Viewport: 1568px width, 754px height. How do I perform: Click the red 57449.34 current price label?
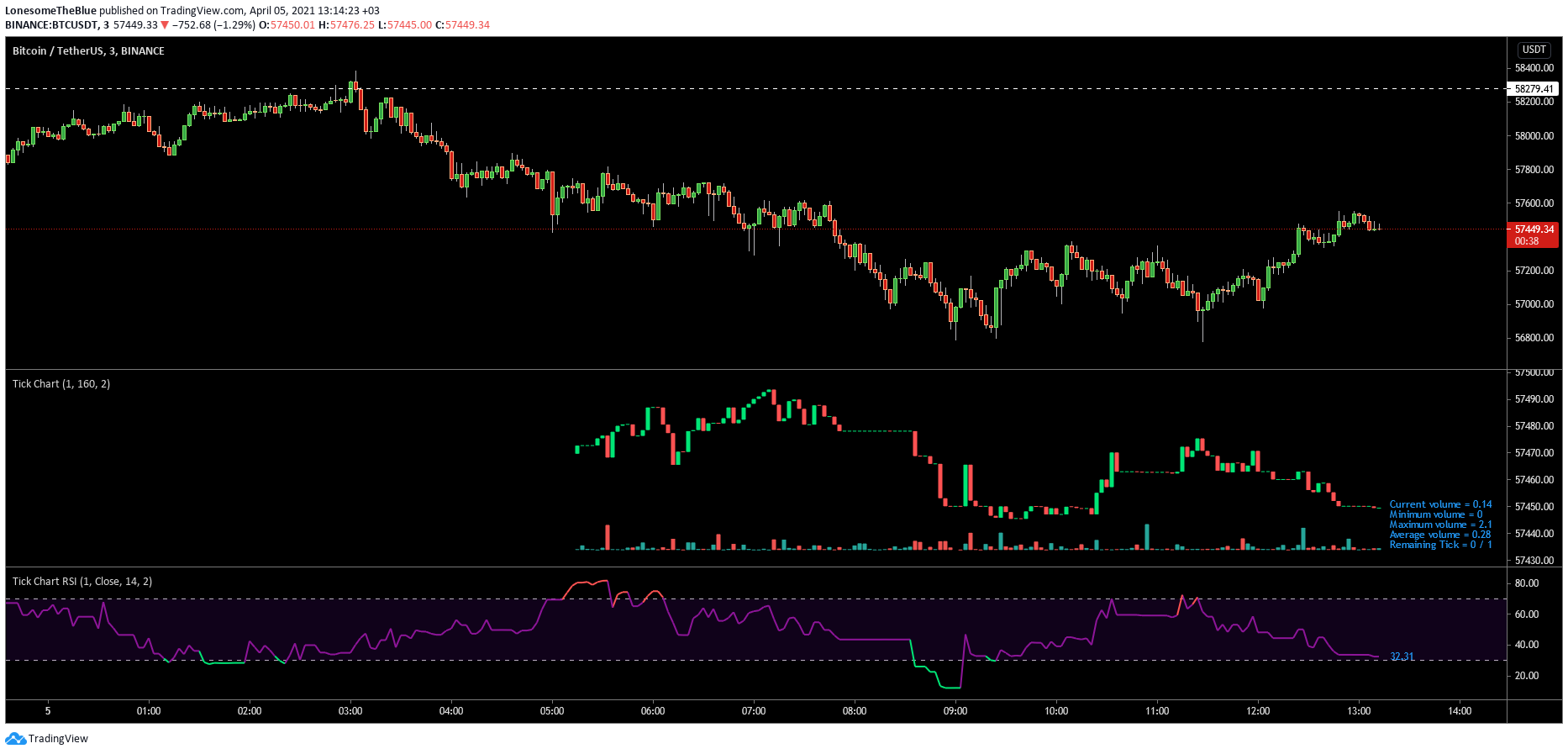coord(1534,229)
